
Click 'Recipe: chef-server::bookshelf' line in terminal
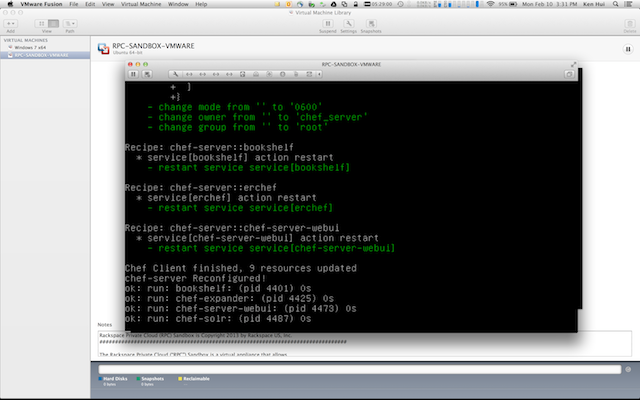(x=209, y=147)
